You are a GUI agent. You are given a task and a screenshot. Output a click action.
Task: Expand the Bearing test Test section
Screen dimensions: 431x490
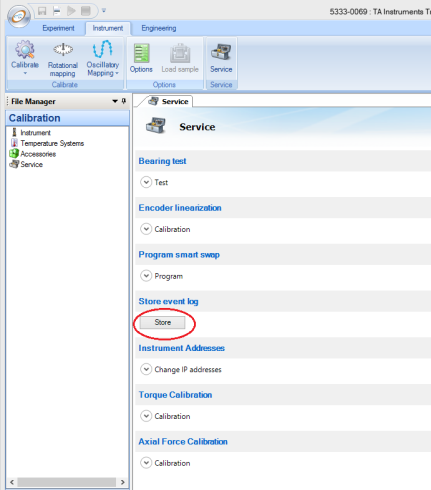[x=146, y=182]
